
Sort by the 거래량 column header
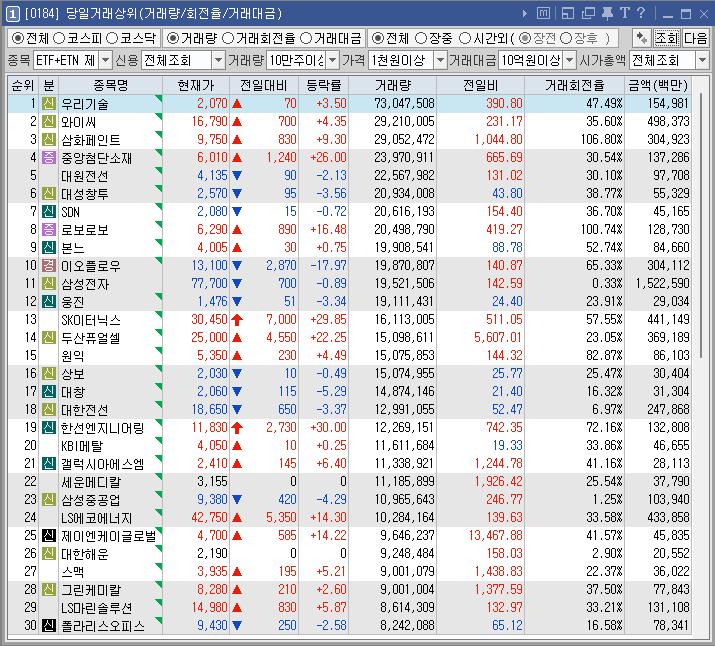pos(393,85)
